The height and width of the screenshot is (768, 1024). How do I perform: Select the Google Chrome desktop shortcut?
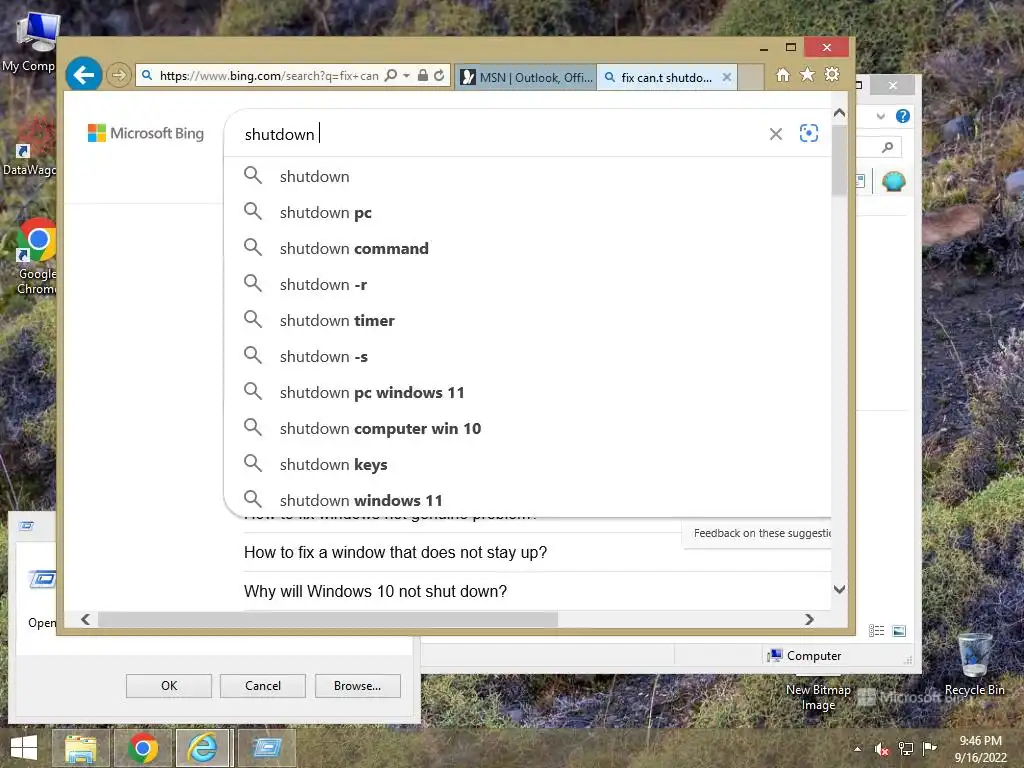coord(37,257)
